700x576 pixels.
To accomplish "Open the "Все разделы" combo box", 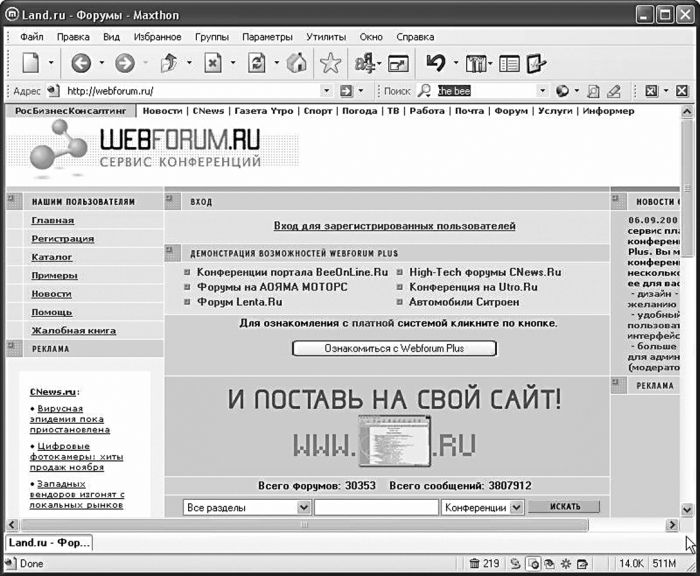I will point(246,508).
